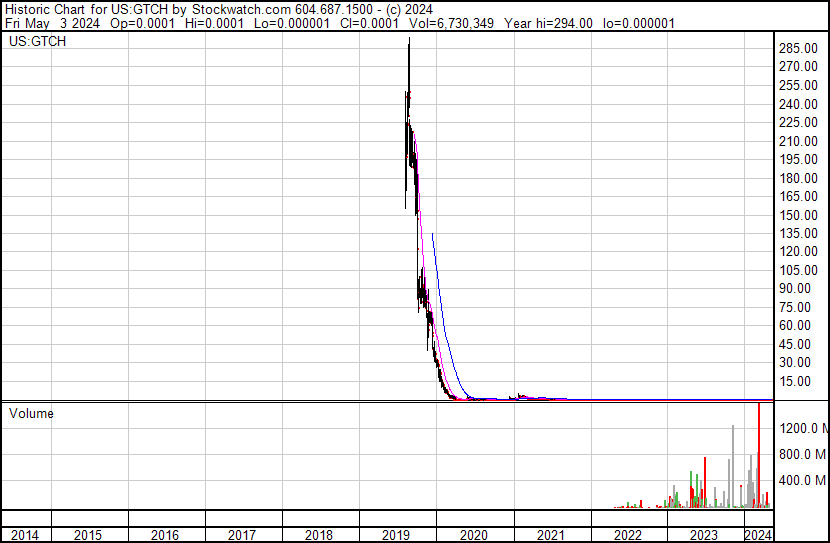This screenshot has width=830, height=543.
Task: Click the 60.00 price axis value
Action: (795, 325)
